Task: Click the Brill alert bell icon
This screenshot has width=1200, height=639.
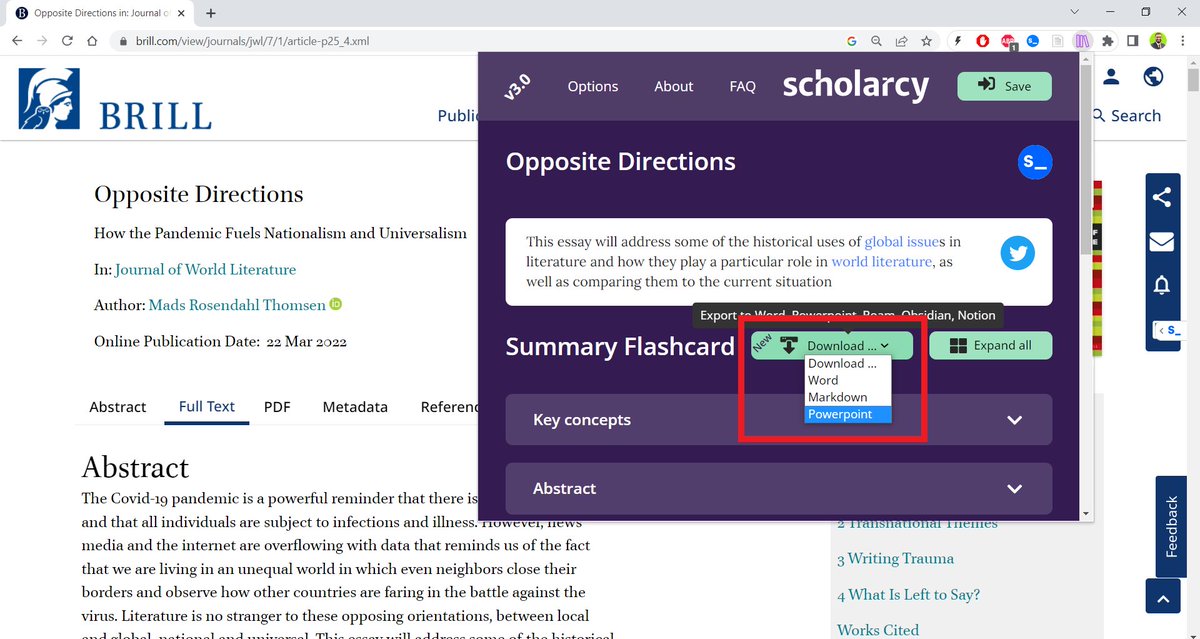Action: click(x=1162, y=285)
